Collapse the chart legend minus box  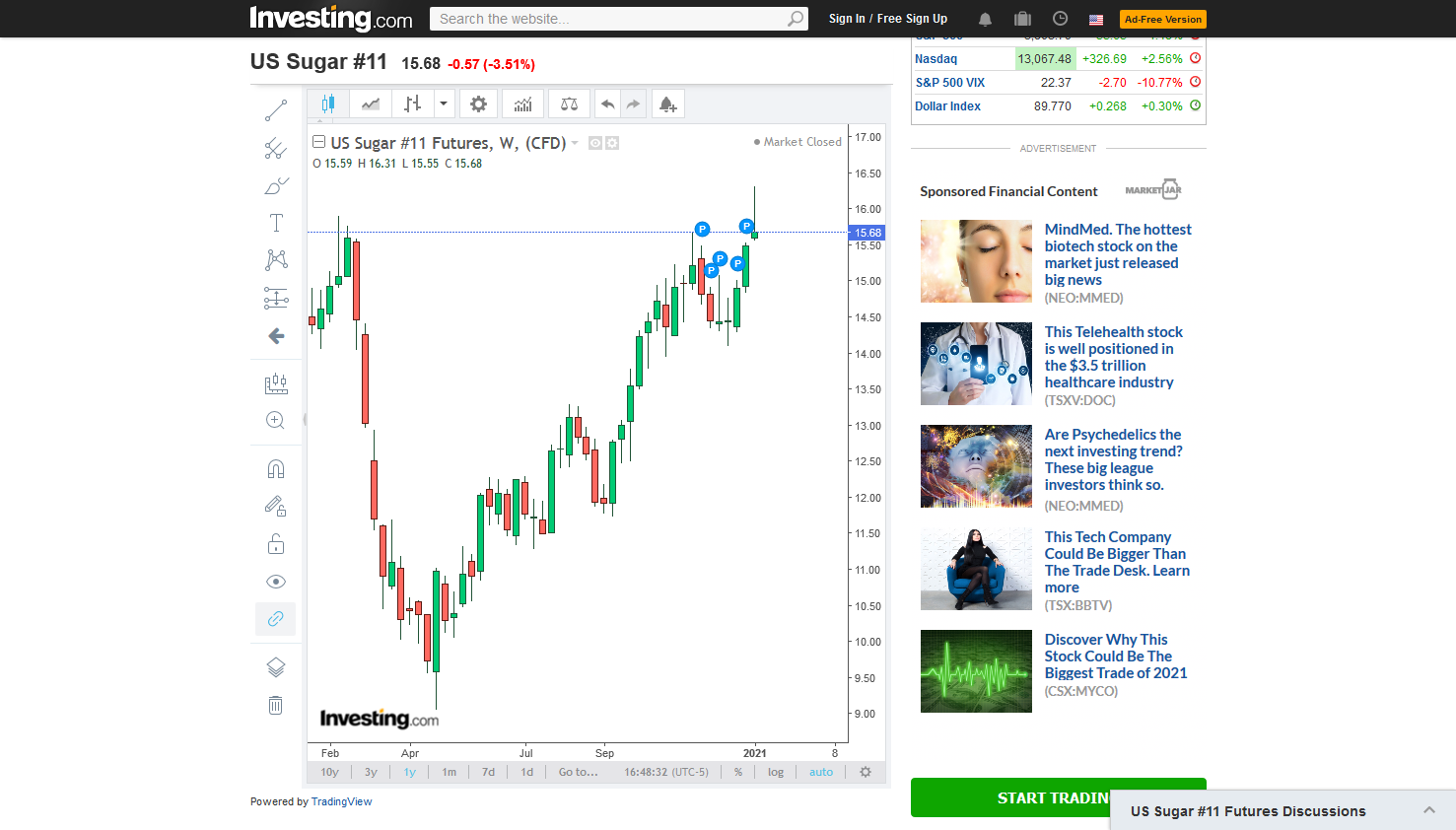click(319, 142)
